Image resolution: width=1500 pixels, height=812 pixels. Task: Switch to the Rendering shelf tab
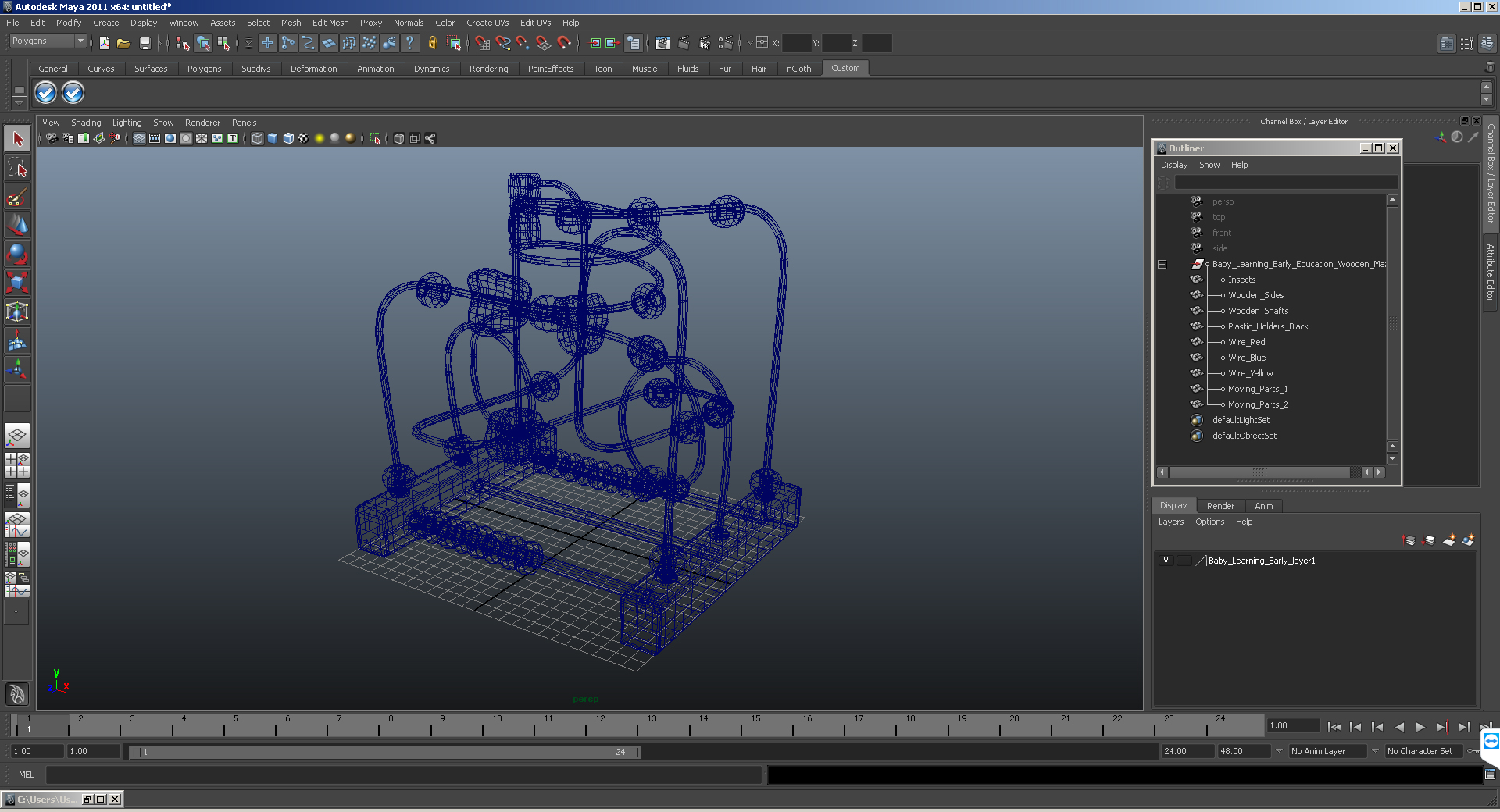coord(488,69)
